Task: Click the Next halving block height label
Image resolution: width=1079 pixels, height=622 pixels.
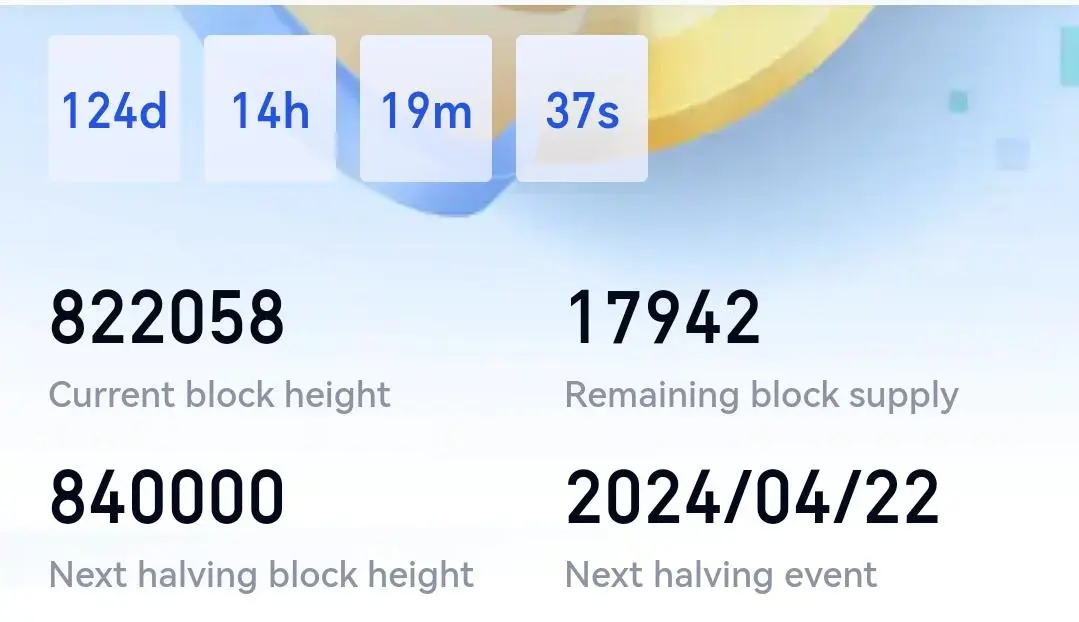Action: (261, 575)
